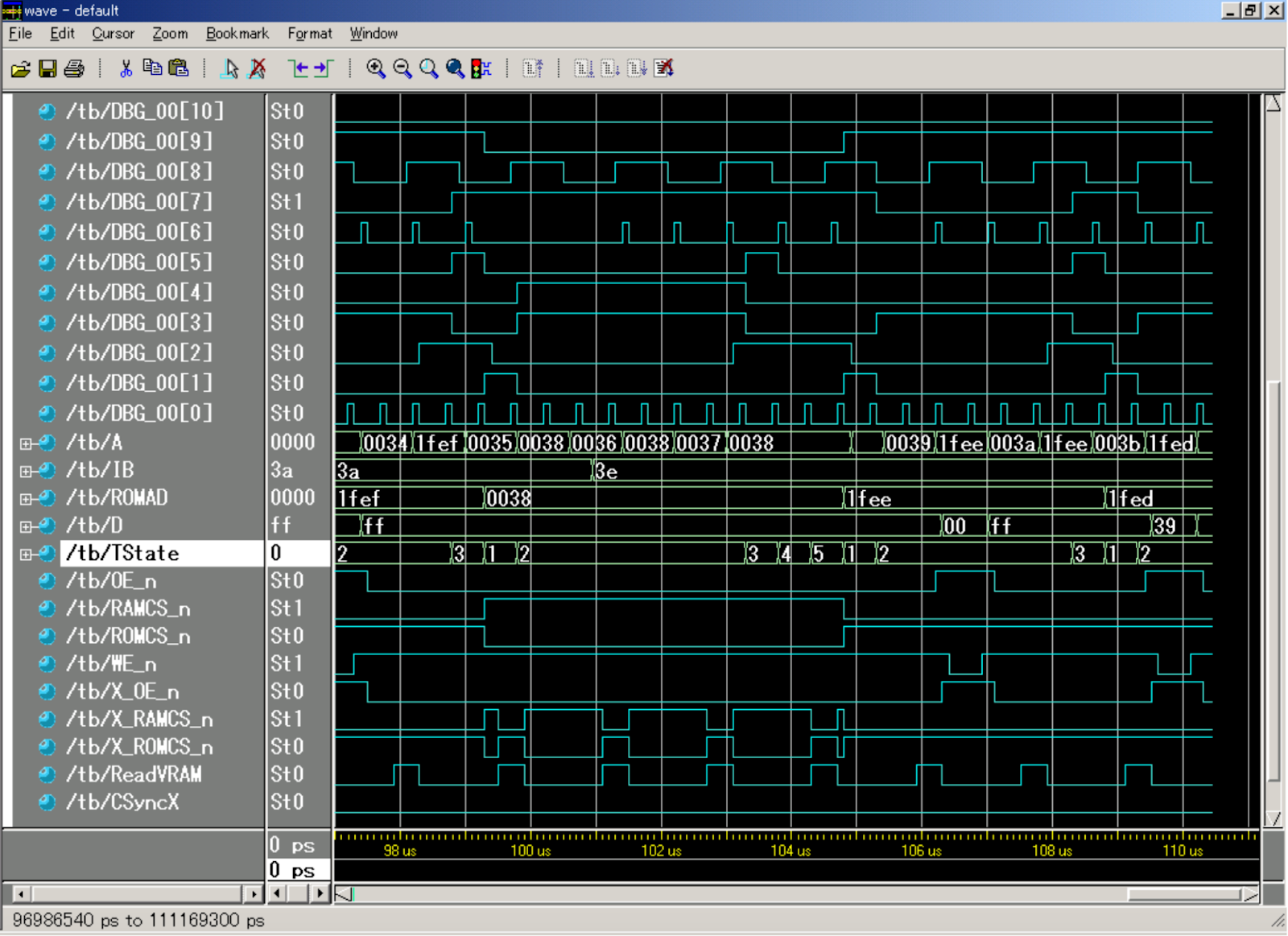Viewport: 1288px width, 936px height.
Task: Save the current wave format
Action: pyautogui.click(x=47, y=68)
